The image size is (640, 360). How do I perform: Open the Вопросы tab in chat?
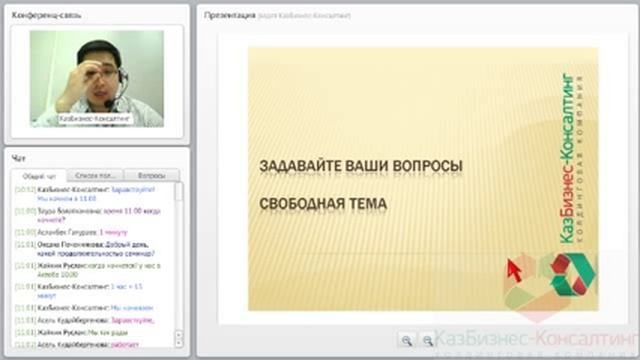click(151, 176)
